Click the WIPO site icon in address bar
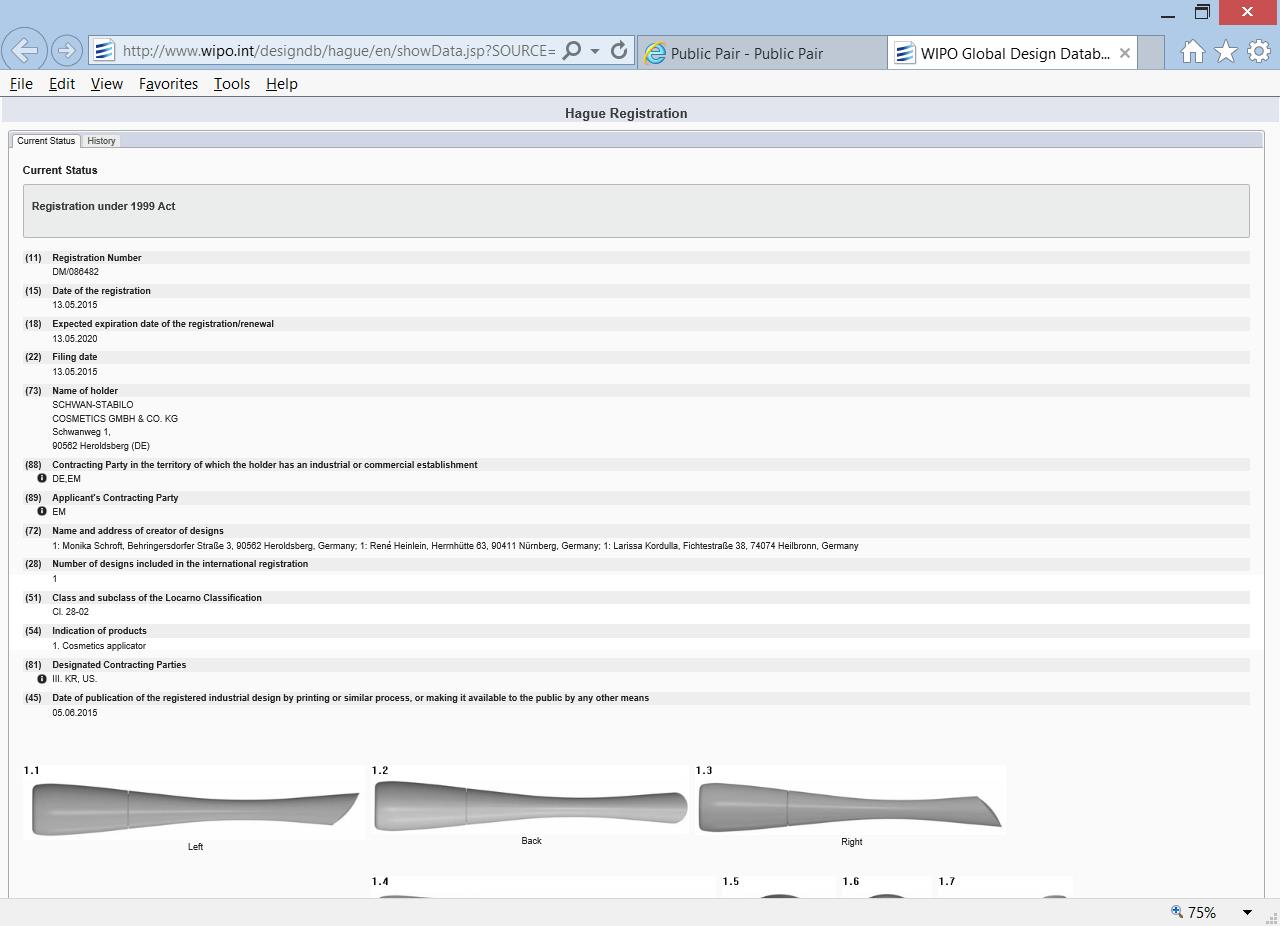The width and height of the screenshot is (1280, 926). coord(104,50)
